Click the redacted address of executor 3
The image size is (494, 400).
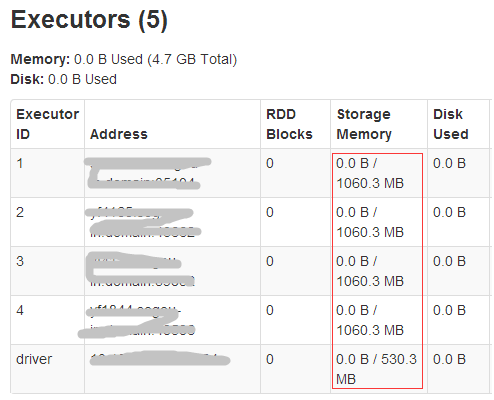[x=140, y=270]
